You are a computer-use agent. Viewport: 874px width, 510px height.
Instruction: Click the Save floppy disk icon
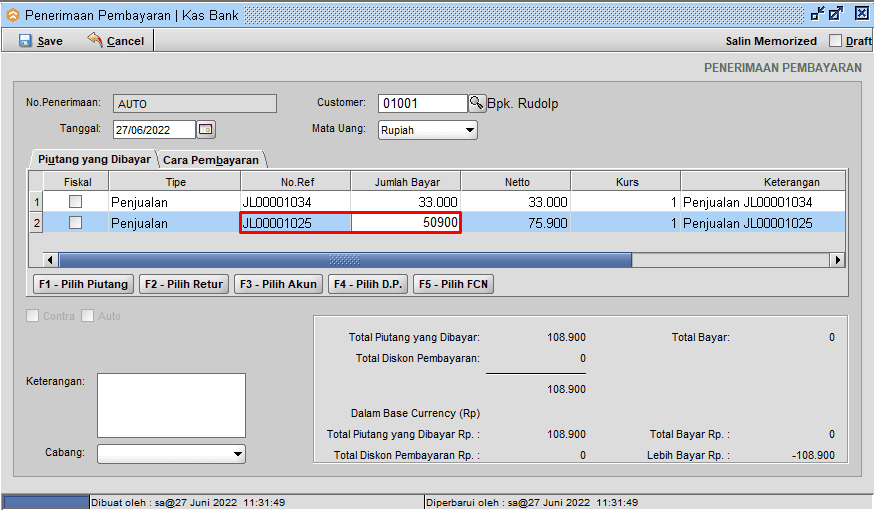pyautogui.click(x=25, y=41)
